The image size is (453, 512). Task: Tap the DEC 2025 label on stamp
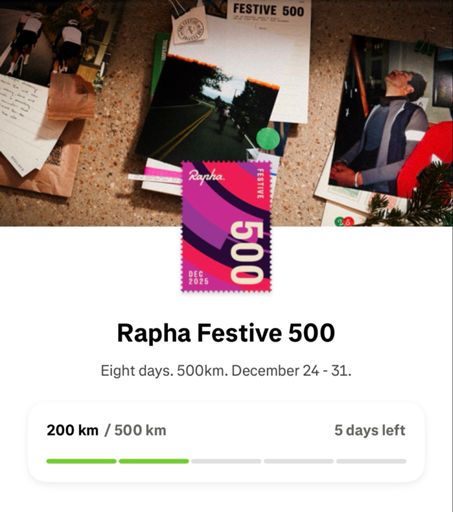[x=198, y=277]
